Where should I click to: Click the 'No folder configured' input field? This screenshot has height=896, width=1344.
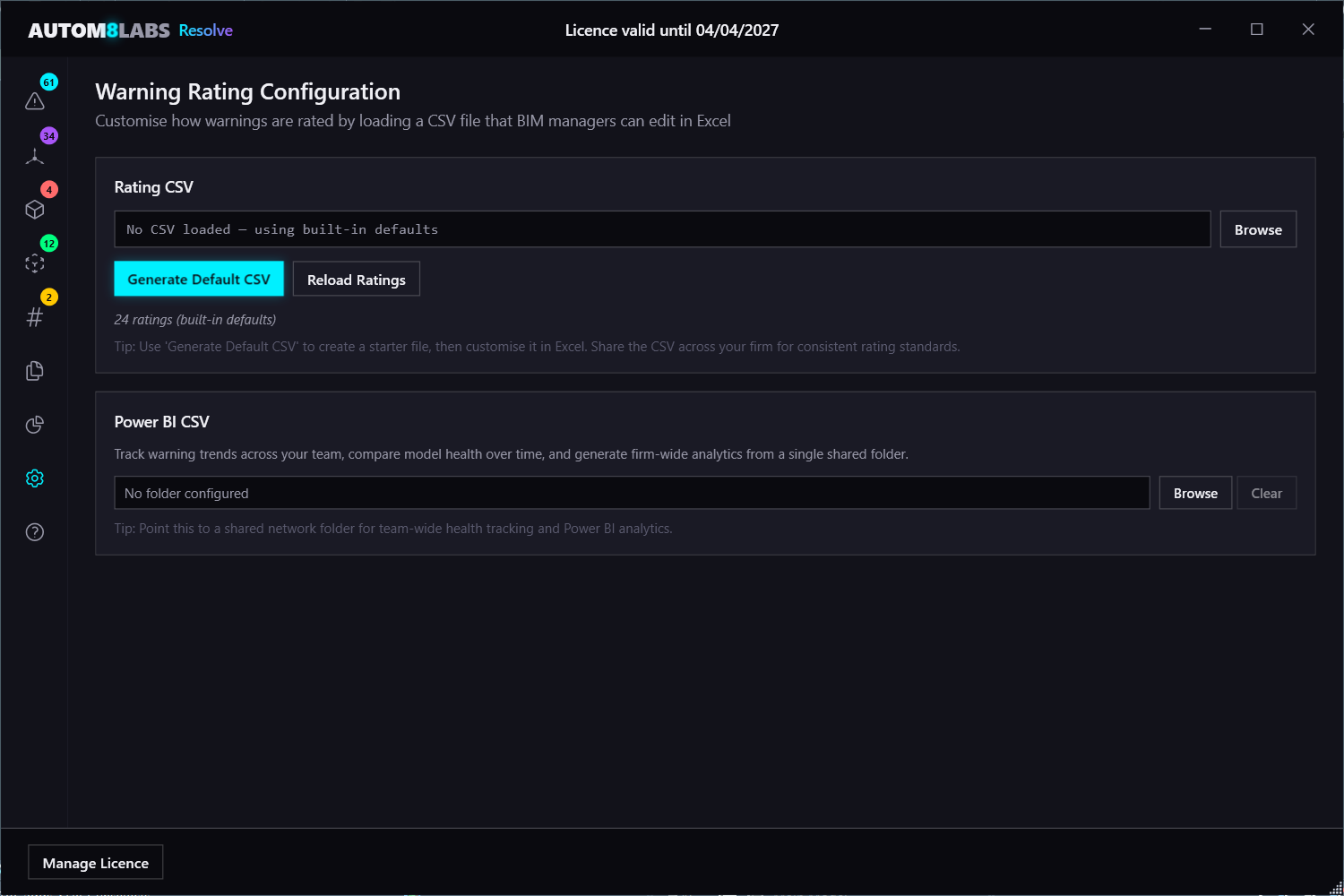[x=631, y=493]
